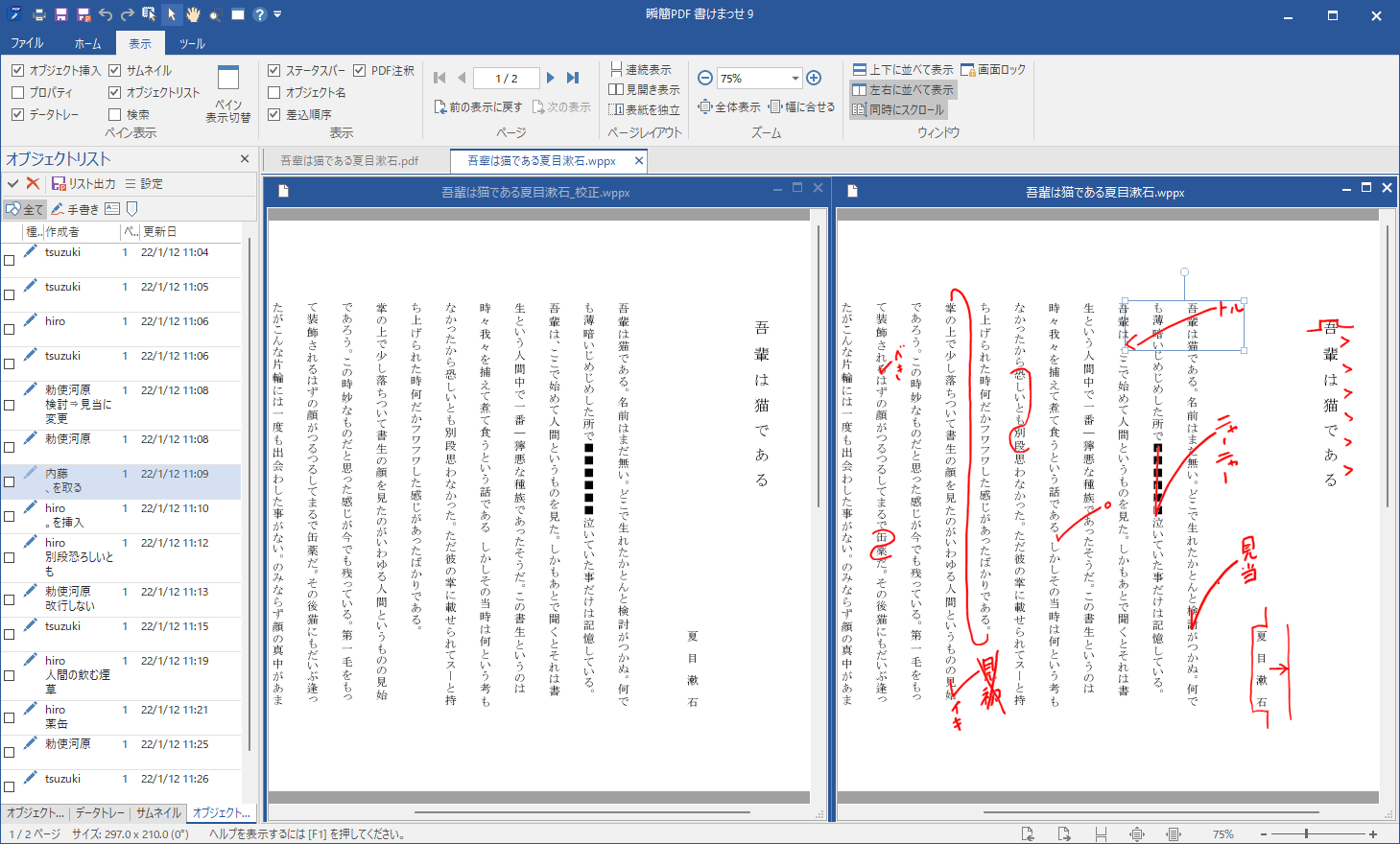The image size is (1400, 844).
Task: Click the print icon in quick access toolbar
Action: click(38, 14)
